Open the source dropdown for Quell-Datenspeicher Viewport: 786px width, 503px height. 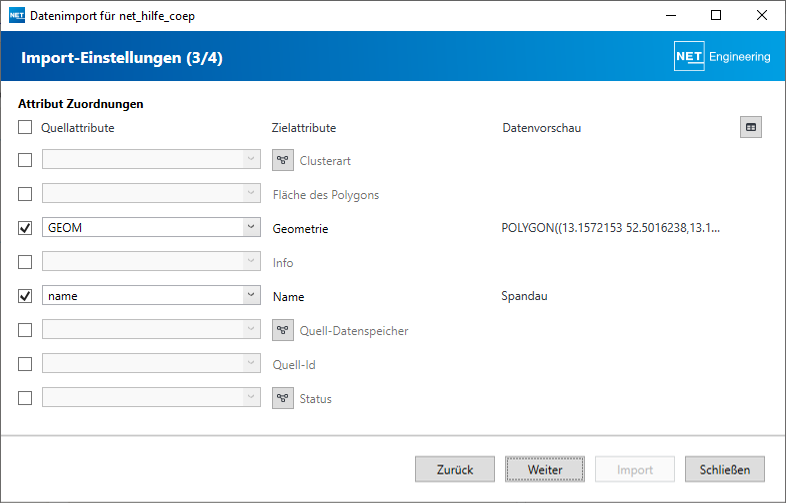click(x=151, y=329)
